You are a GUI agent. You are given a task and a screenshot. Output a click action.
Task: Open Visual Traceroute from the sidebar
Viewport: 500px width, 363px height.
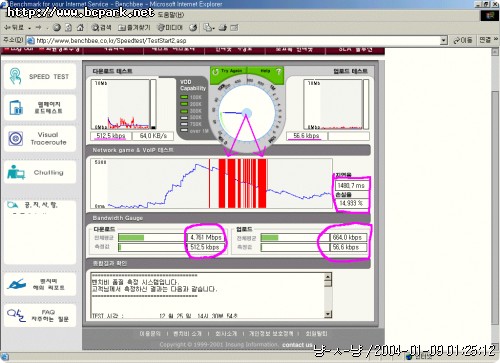40,138
